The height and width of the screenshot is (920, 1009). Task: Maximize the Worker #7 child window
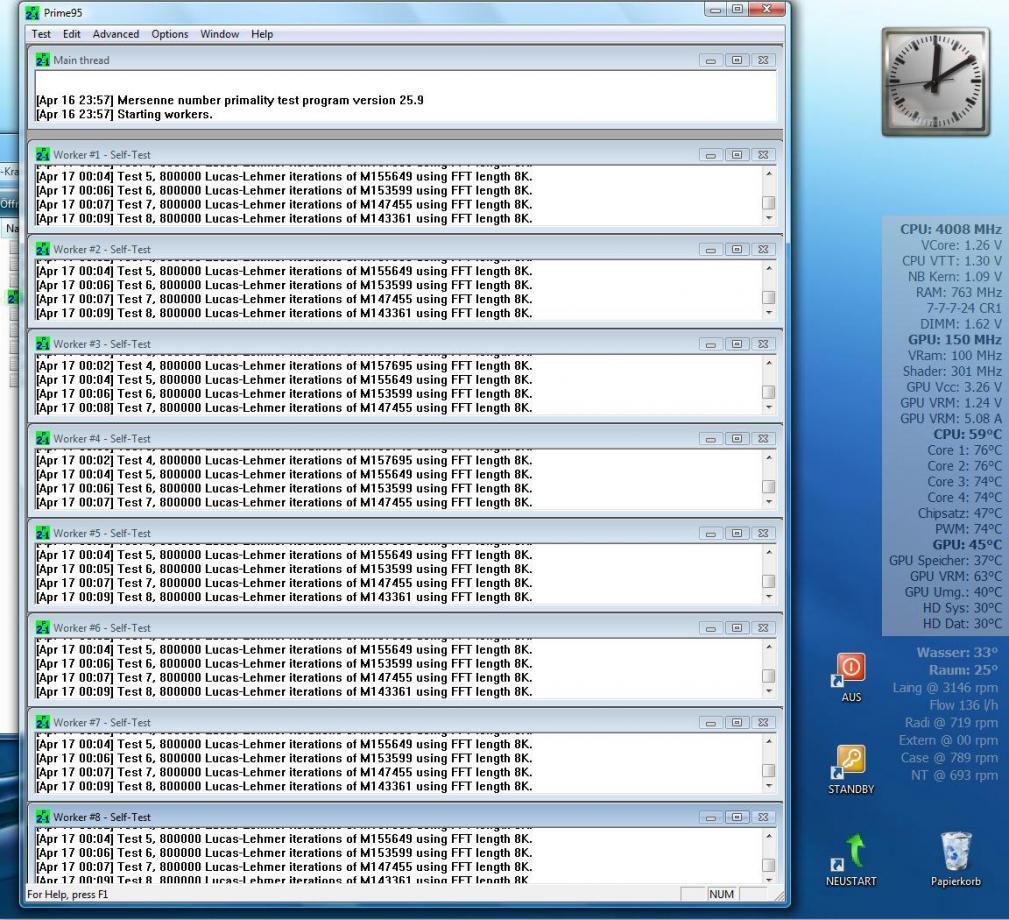[737, 722]
